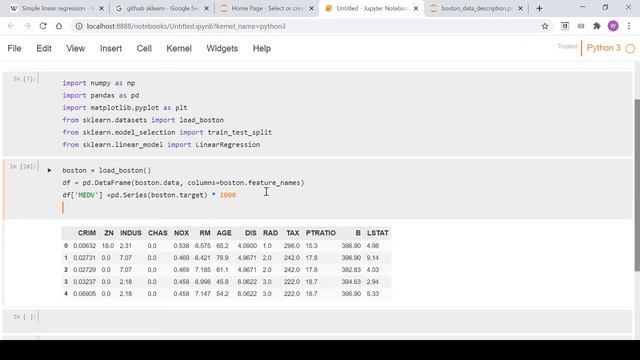
Task: Click the browser forward arrow
Action: pyautogui.click(x=27, y=26)
